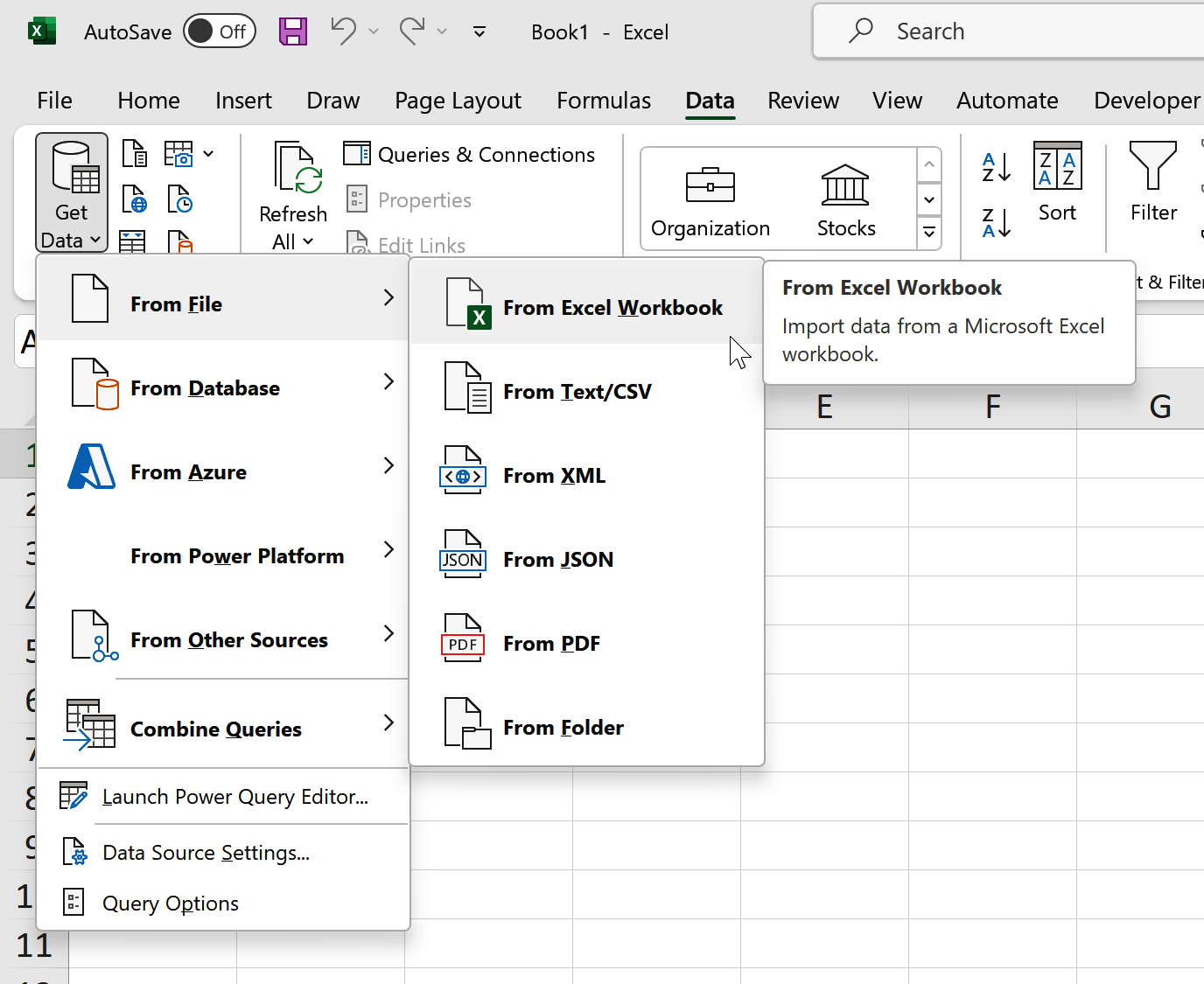Open the Redo history dropdown arrow

point(442,31)
